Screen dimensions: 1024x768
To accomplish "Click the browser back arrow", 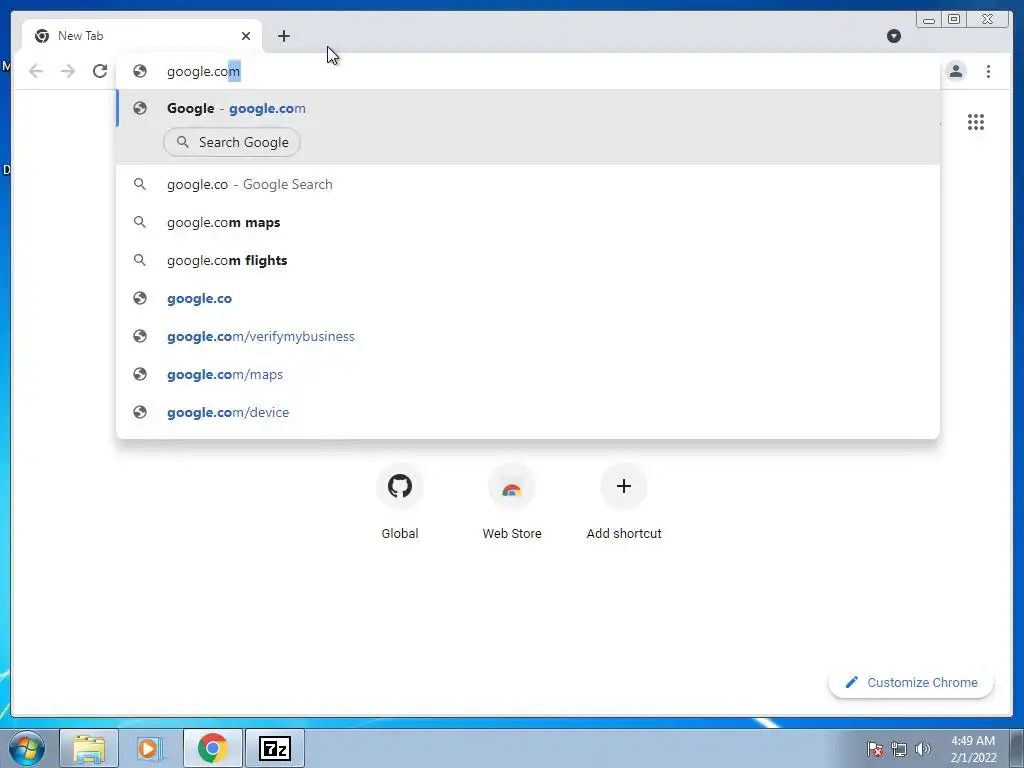I will (36, 71).
